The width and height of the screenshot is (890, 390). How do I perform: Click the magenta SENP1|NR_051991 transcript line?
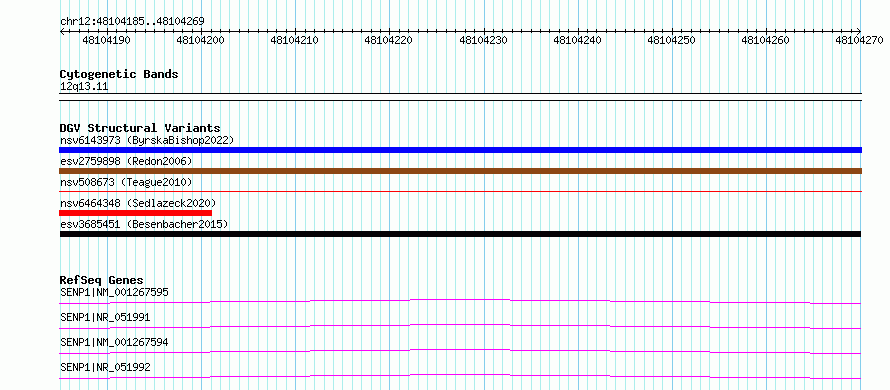click(460, 326)
